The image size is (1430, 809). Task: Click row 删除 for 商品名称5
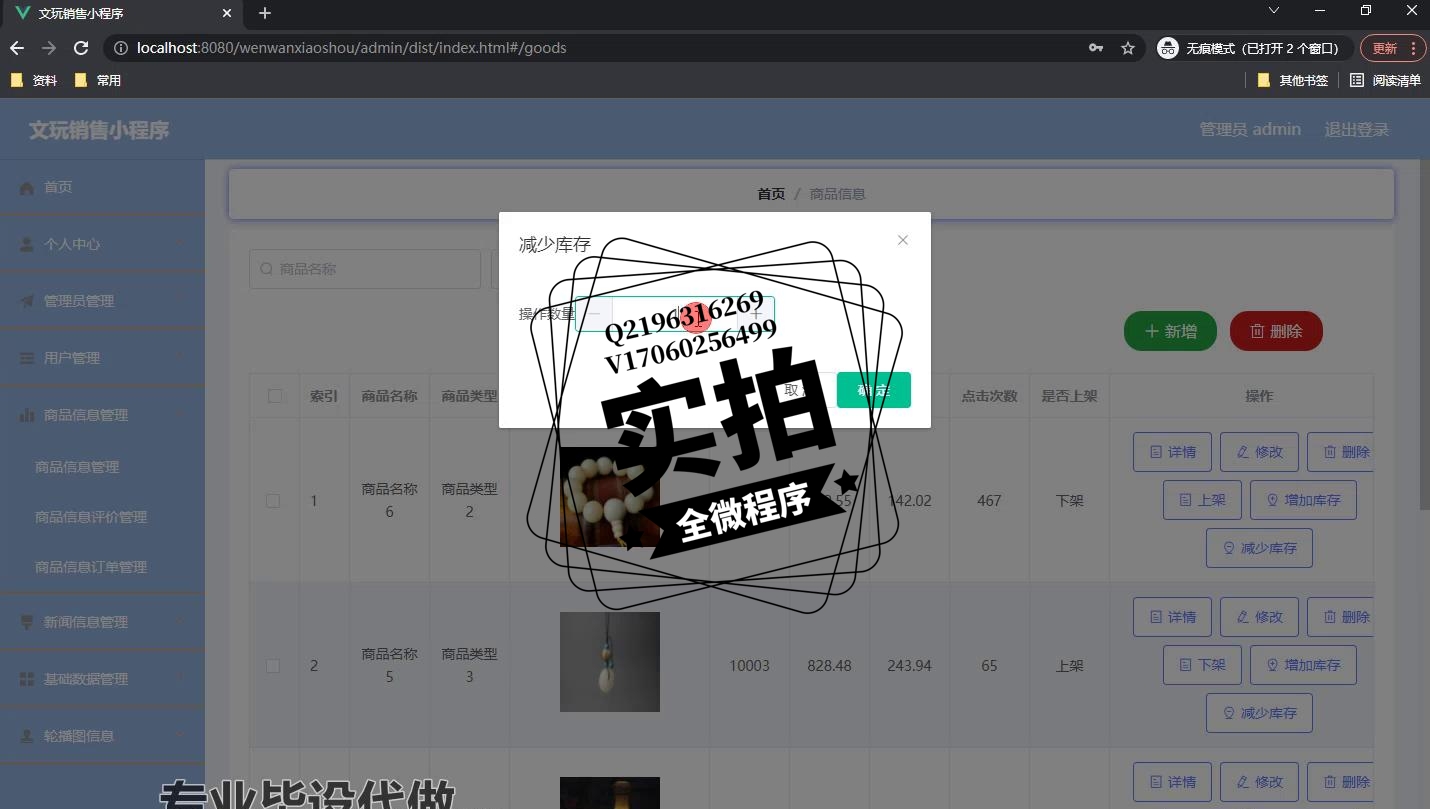click(1341, 617)
